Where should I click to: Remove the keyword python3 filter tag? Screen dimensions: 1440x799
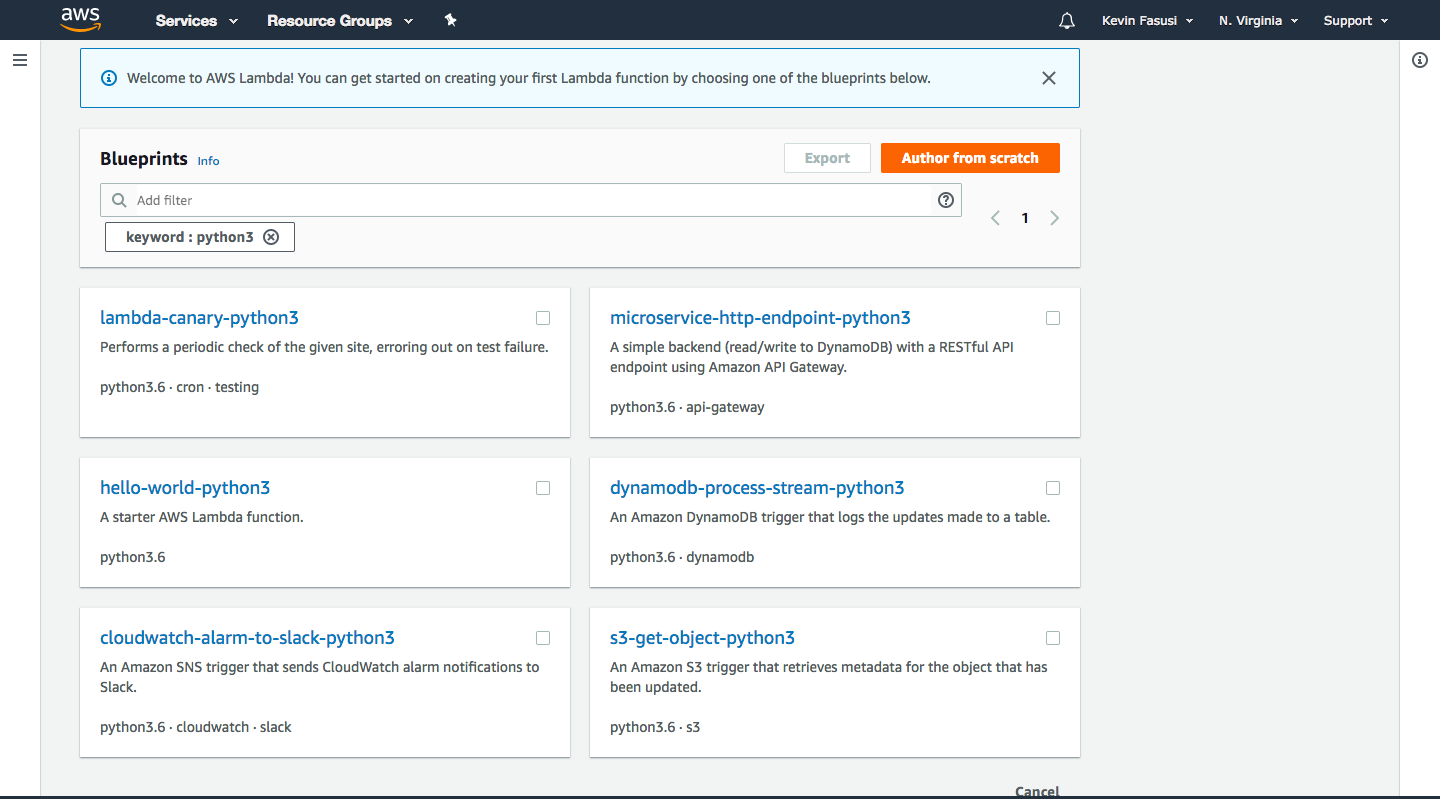point(271,237)
